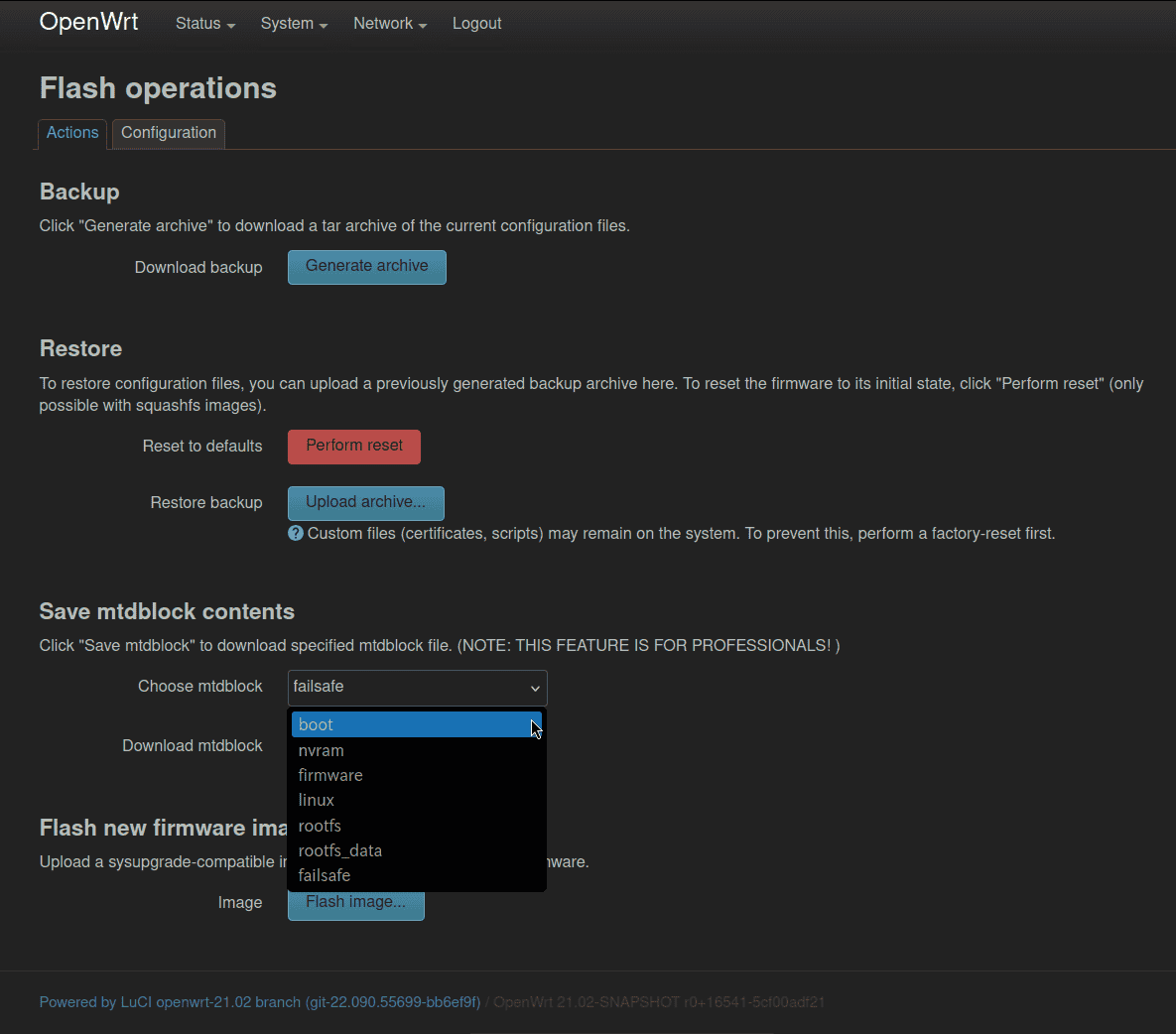Click the Choose mtdblock label
This screenshot has height=1034, width=1176.
click(199, 686)
